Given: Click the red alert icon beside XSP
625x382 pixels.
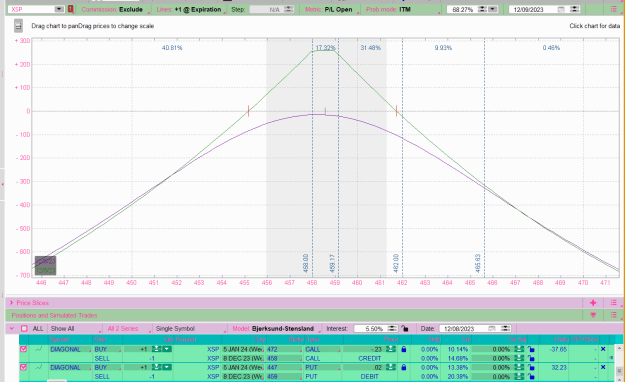Looking at the screenshot, I should 71,9.
